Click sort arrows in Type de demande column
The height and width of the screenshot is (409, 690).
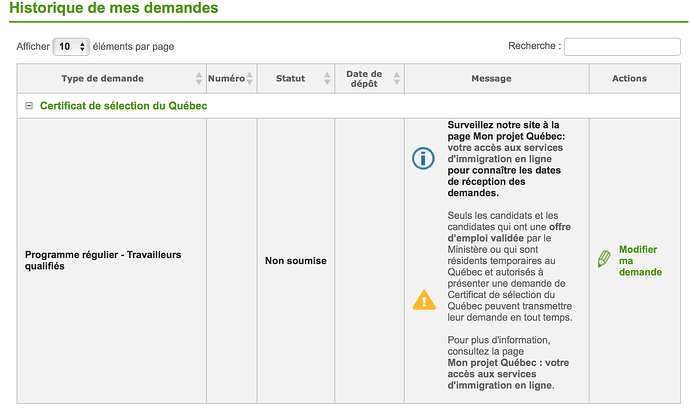pos(198,79)
